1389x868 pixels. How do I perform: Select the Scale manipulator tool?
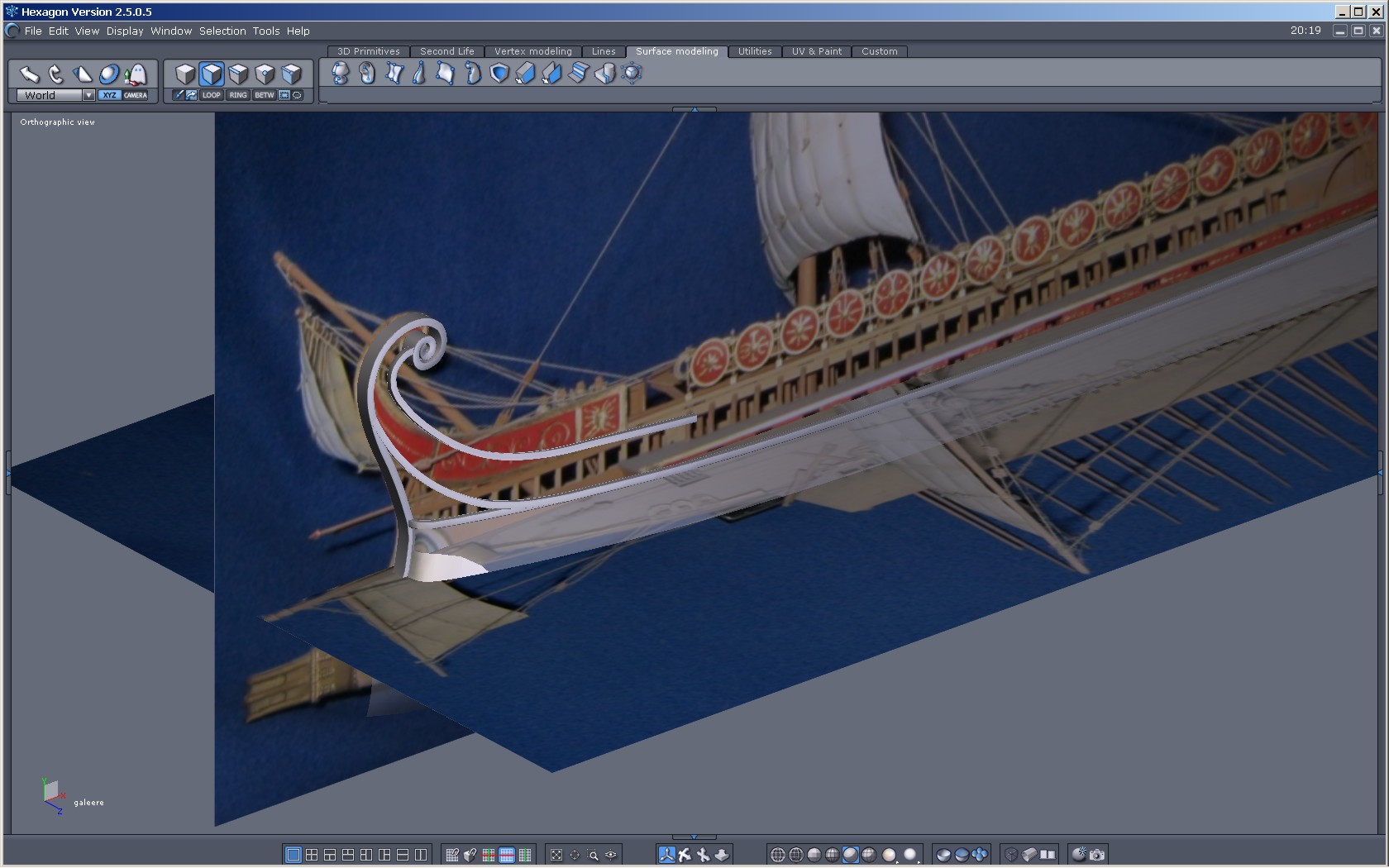pyautogui.click(x=83, y=74)
